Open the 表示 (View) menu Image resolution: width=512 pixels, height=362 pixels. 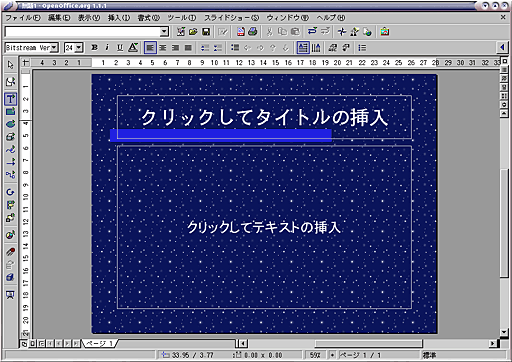point(89,18)
